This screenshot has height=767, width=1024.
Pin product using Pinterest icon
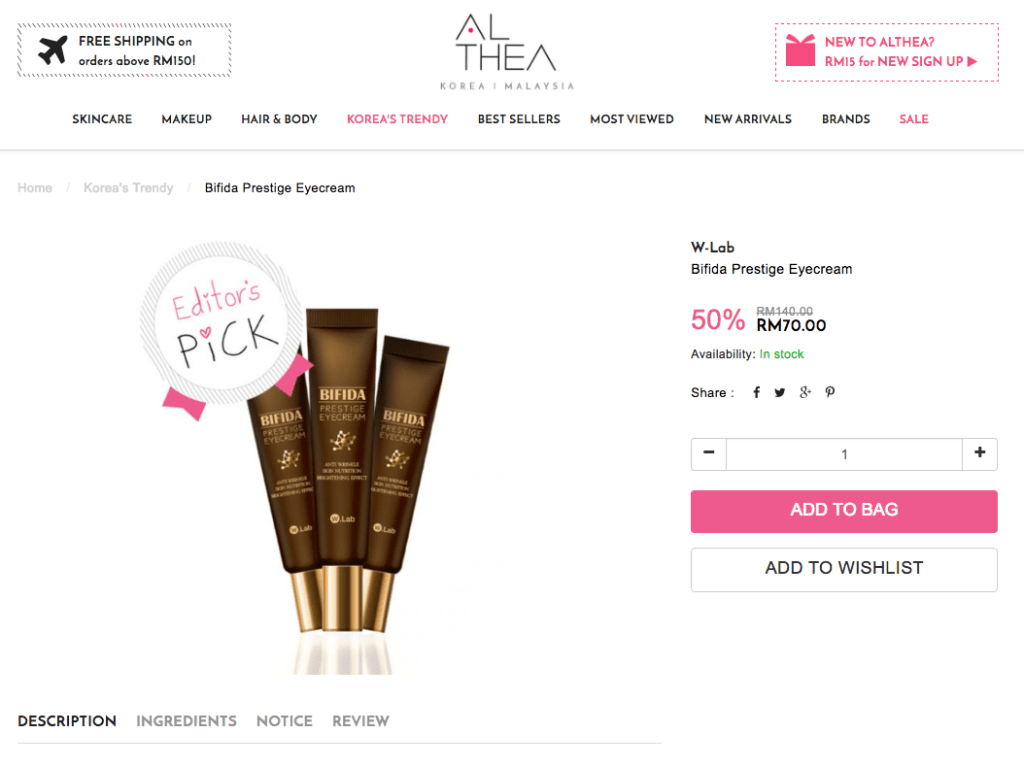(x=830, y=392)
